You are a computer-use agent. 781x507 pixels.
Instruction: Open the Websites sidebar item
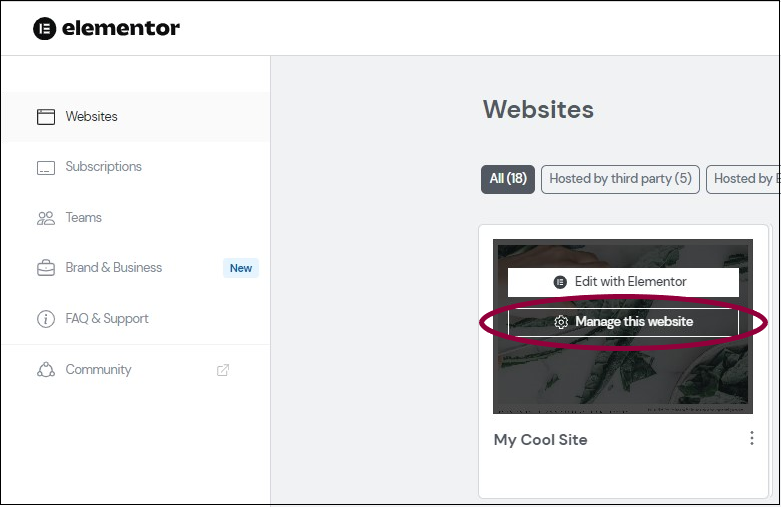click(x=135, y=117)
